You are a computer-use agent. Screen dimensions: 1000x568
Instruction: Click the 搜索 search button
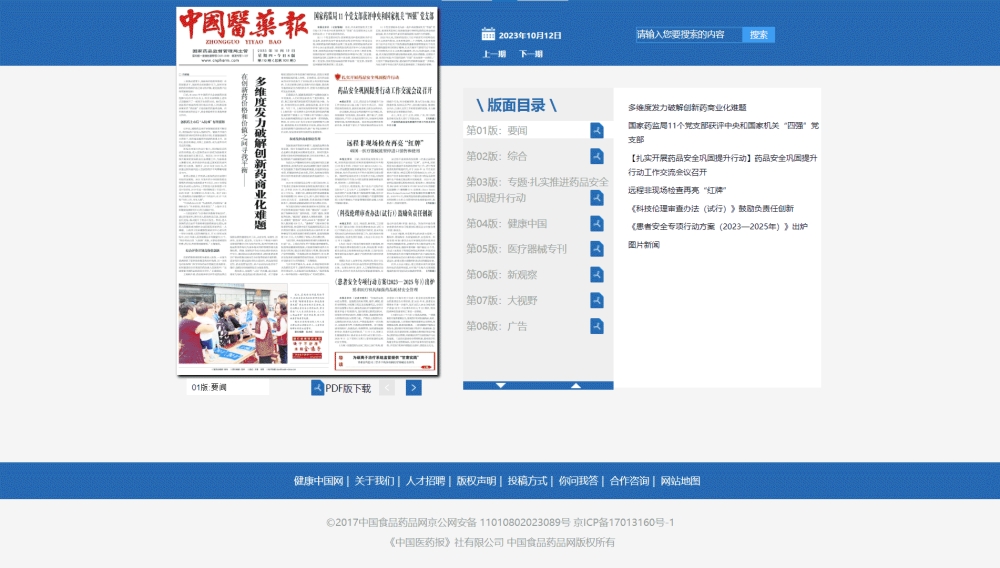pyautogui.click(x=758, y=35)
